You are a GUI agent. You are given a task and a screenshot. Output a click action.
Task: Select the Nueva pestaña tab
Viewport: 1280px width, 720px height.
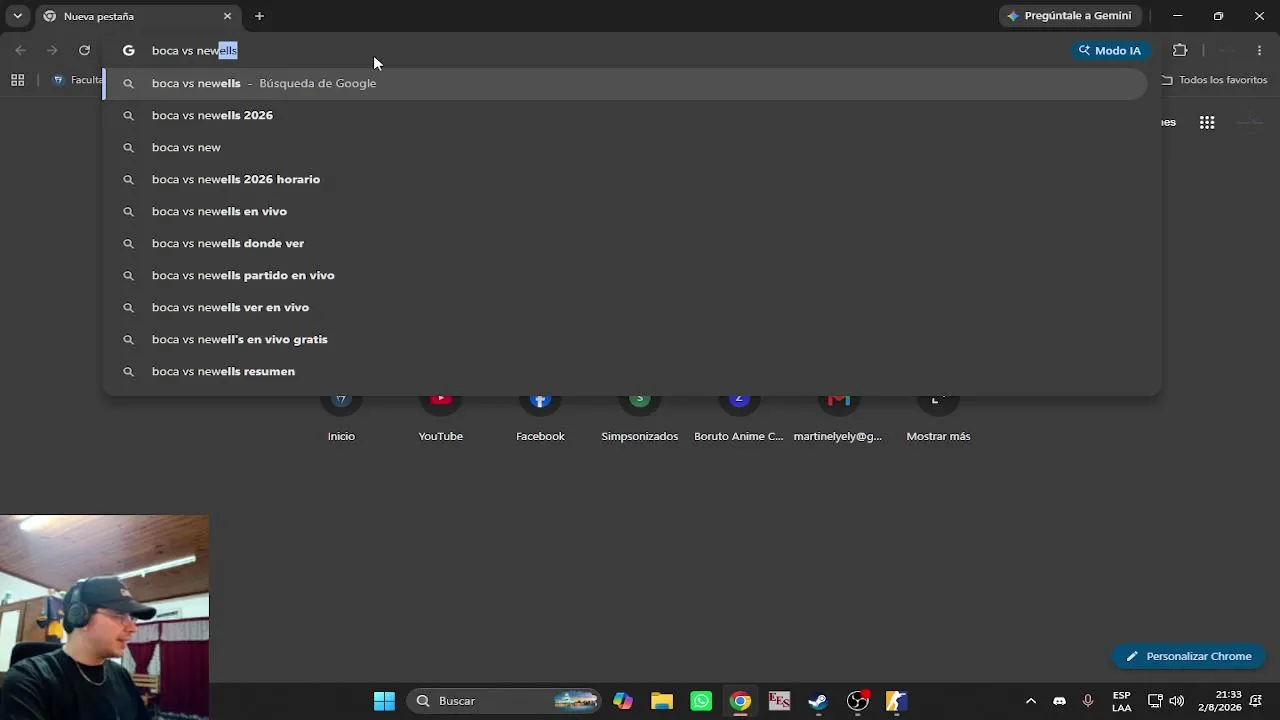pos(138,16)
